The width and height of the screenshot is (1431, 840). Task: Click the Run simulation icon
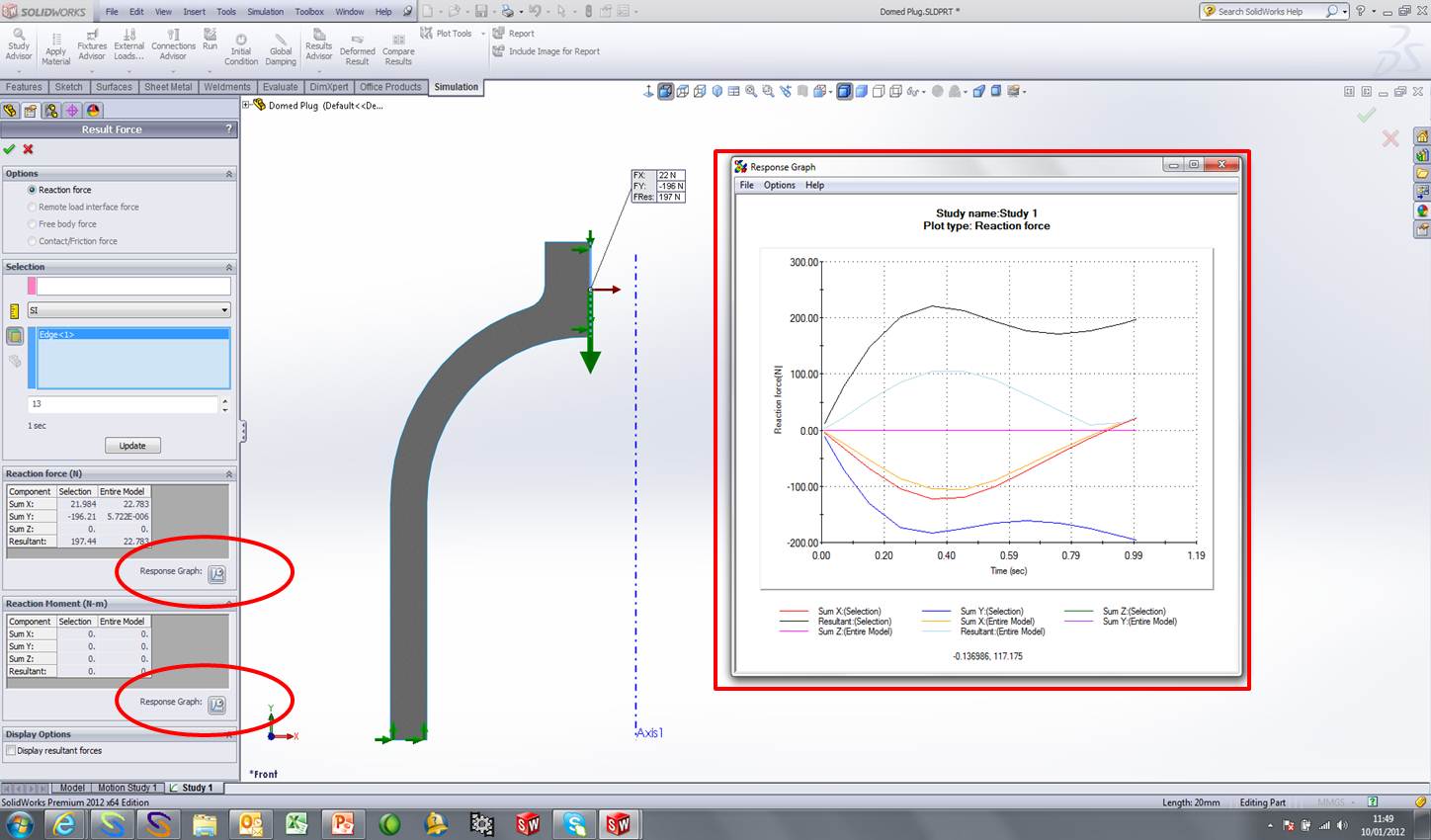[x=210, y=40]
